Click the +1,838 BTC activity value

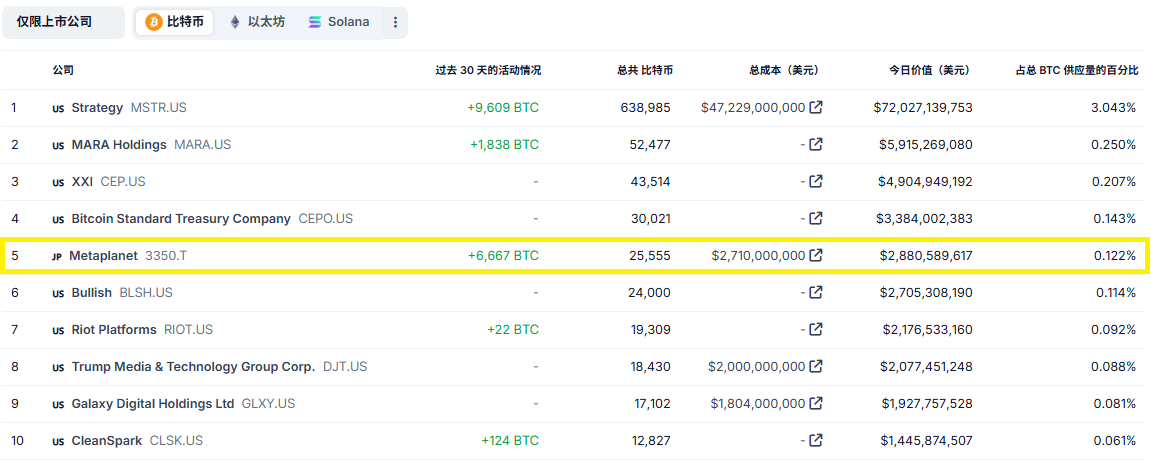[504, 145]
